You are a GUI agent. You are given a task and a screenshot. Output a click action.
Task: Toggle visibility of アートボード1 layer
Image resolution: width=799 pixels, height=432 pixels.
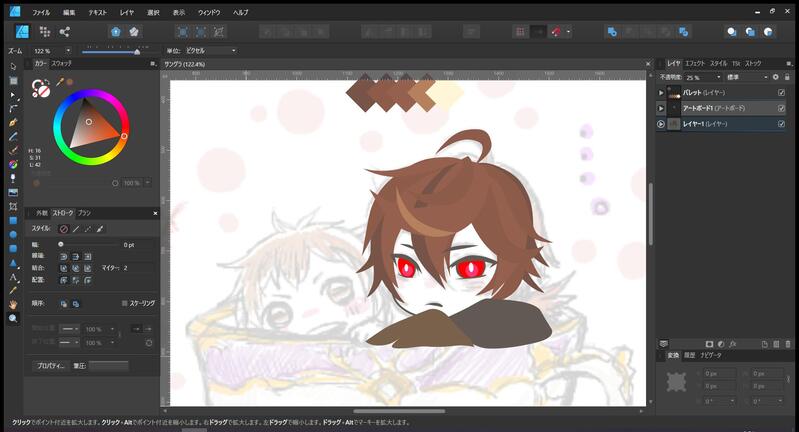781,108
